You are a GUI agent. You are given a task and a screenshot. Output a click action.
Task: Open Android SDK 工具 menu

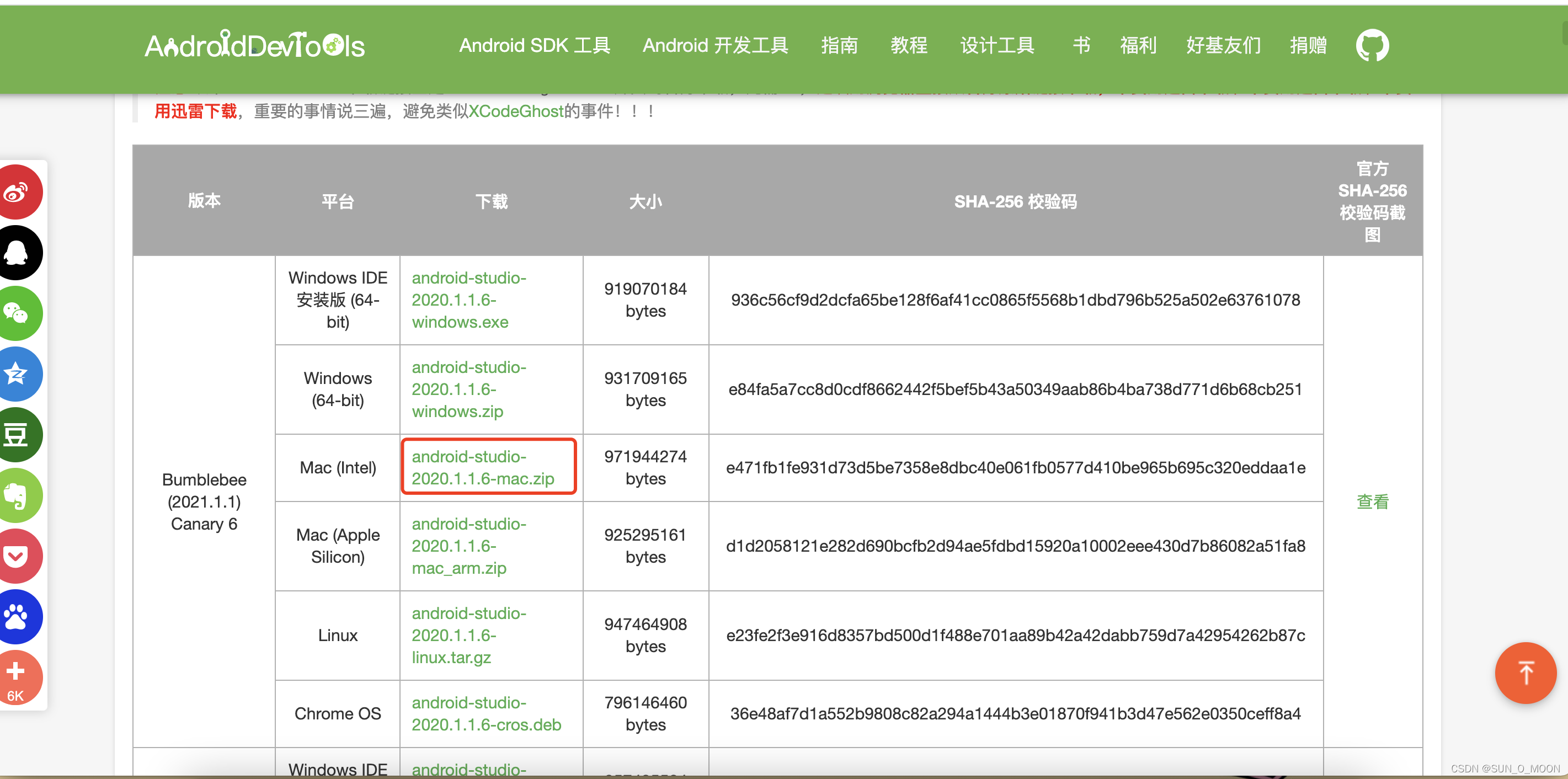pos(535,46)
